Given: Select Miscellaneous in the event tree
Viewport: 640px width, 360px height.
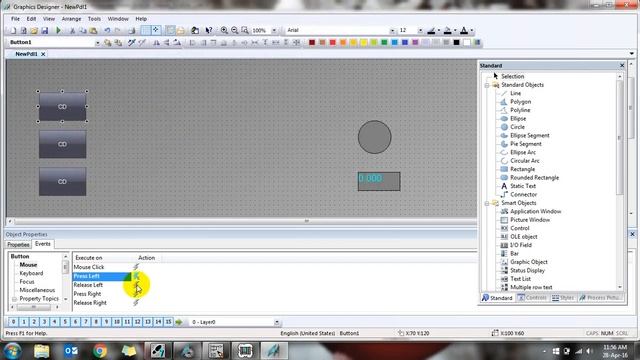Looking at the screenshot, I should point(37,290).
